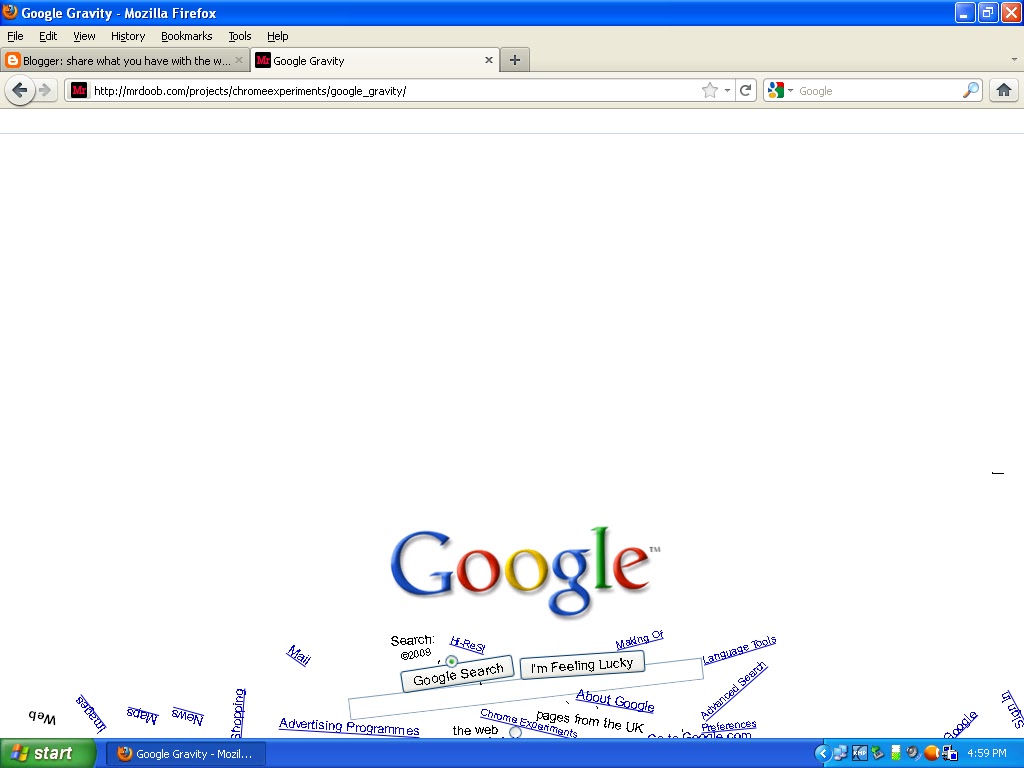Click the Making Of link
The image size is (1024, 768).
(x=639, y=639)
